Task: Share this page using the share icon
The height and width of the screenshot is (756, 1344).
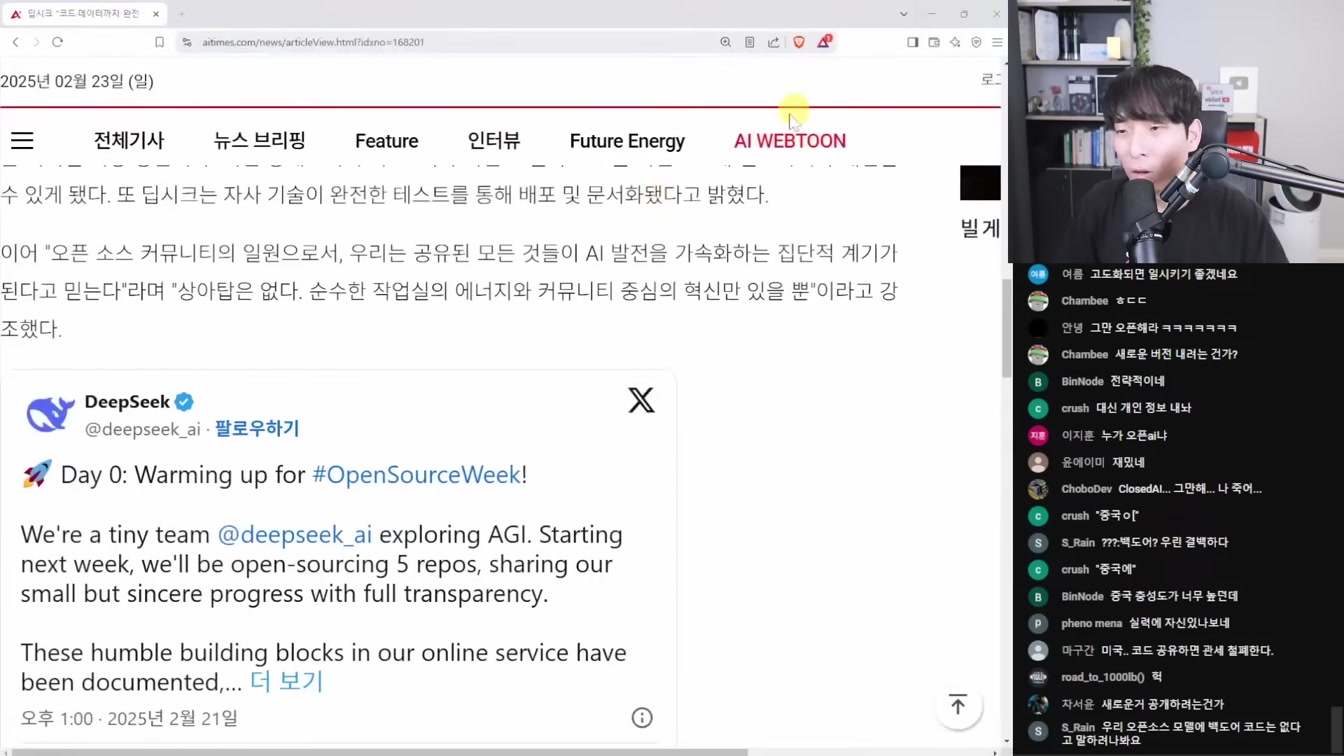Action: pos(773,42)
